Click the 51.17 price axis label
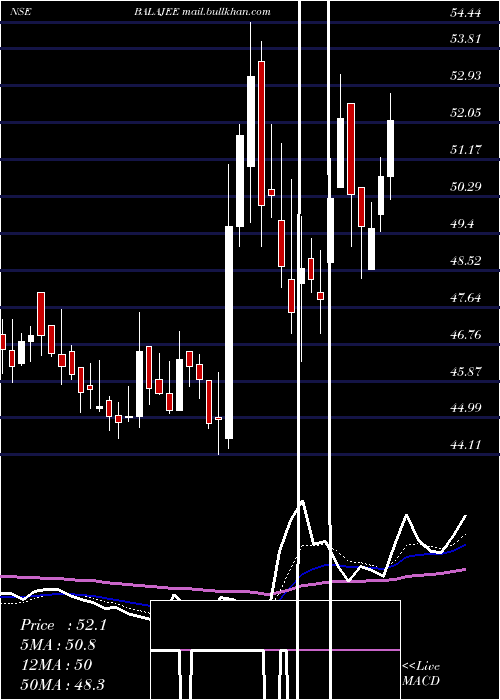 tap(466, 149)
